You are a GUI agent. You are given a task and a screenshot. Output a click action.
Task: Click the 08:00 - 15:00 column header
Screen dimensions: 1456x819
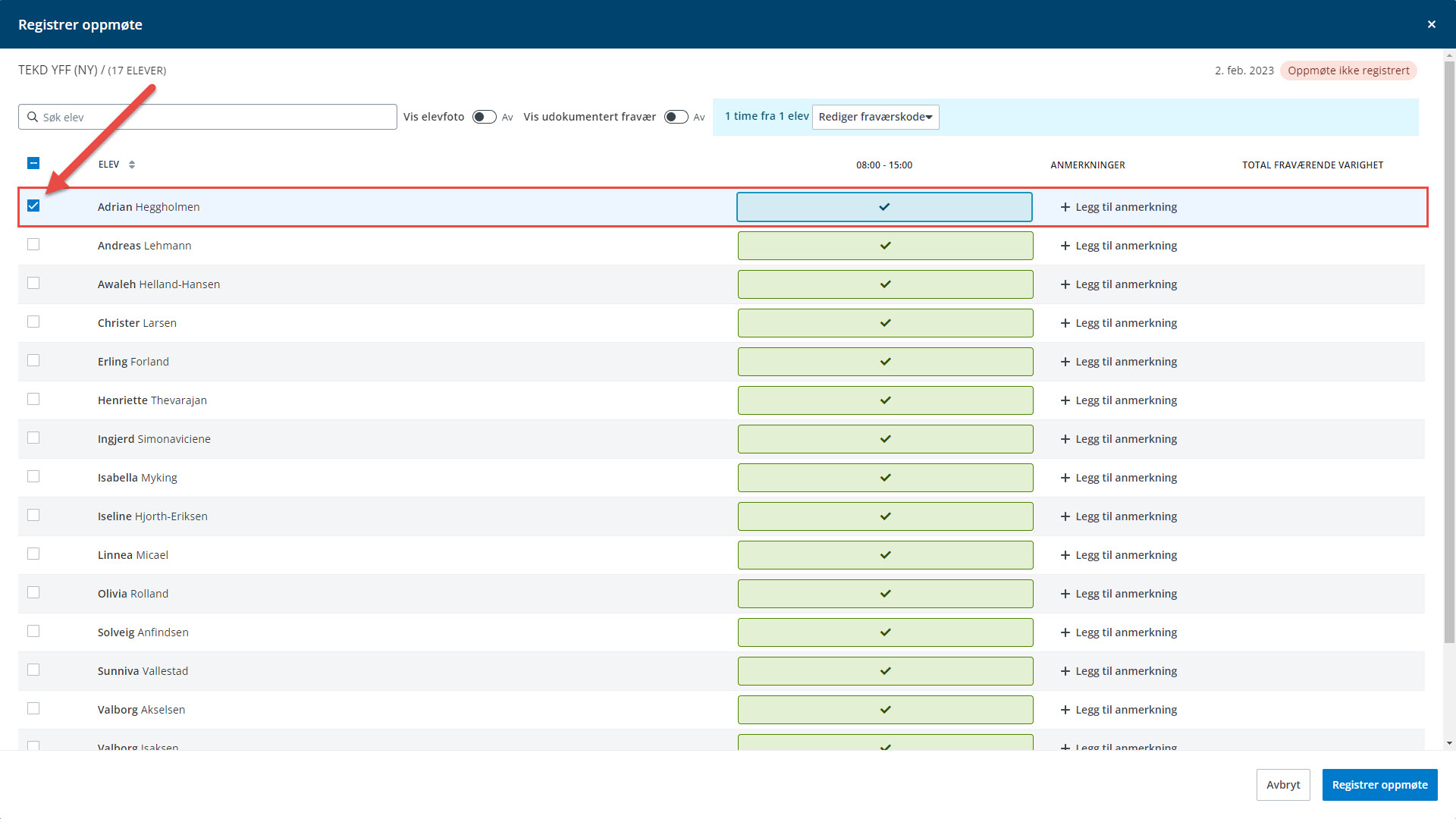click(884, 165)
